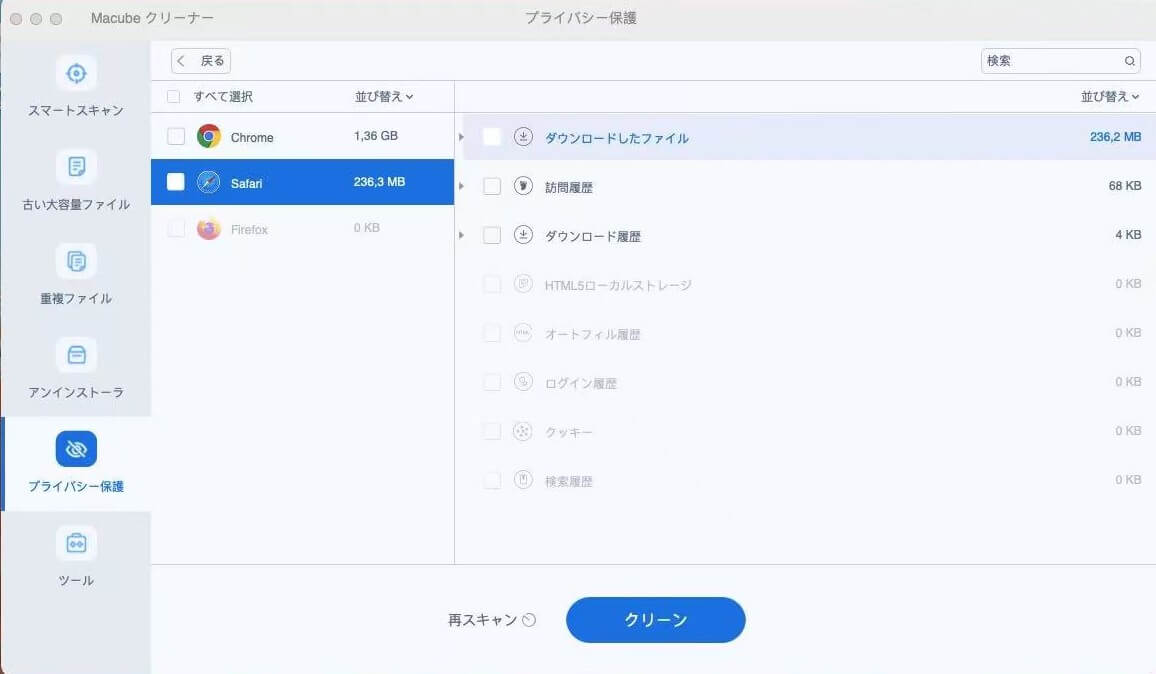Screen dimensions: 1156x674
Task: Click the オートフィル履歴 row icon
Action: (523, 333)
